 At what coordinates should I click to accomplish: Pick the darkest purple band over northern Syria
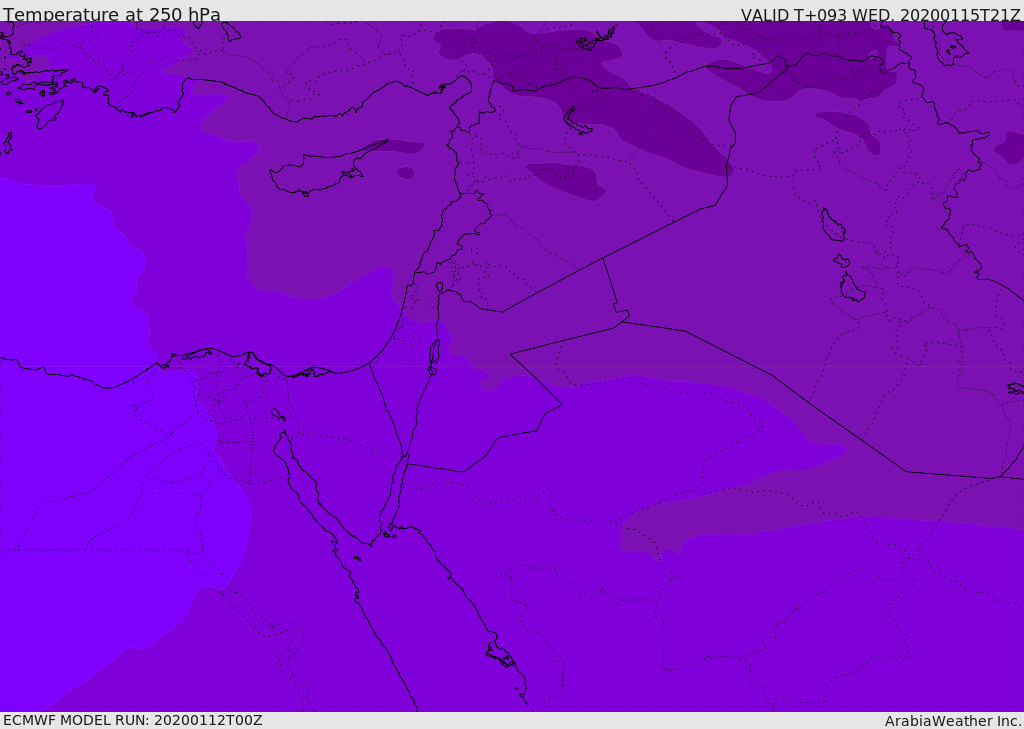(660, 130)
